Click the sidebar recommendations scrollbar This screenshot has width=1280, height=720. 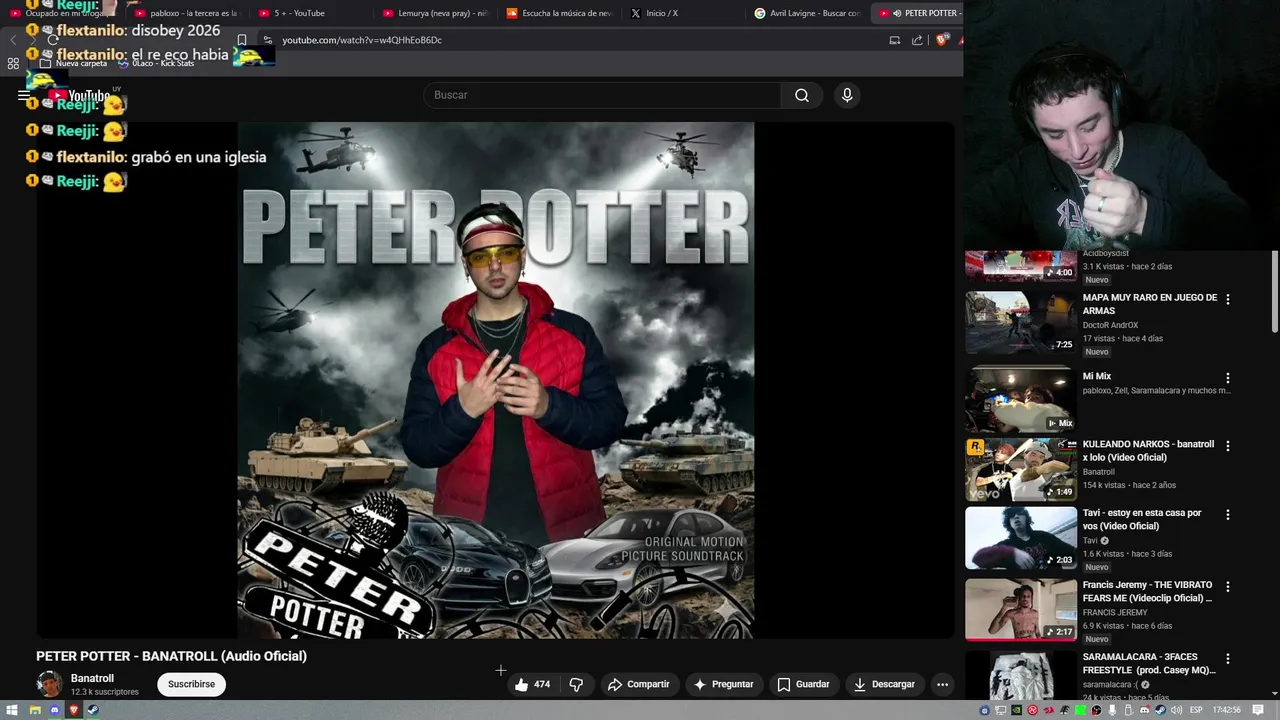click(1274, 292)
